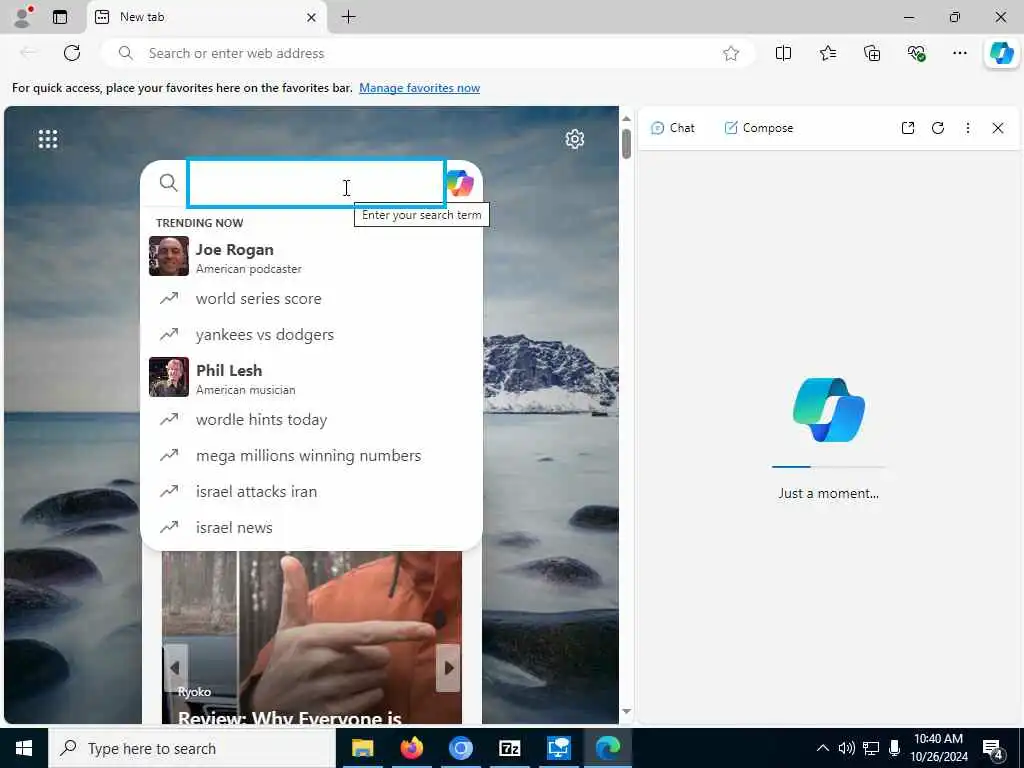
Task: Open the remote desktop taskbar app
Action: (559, 748)
